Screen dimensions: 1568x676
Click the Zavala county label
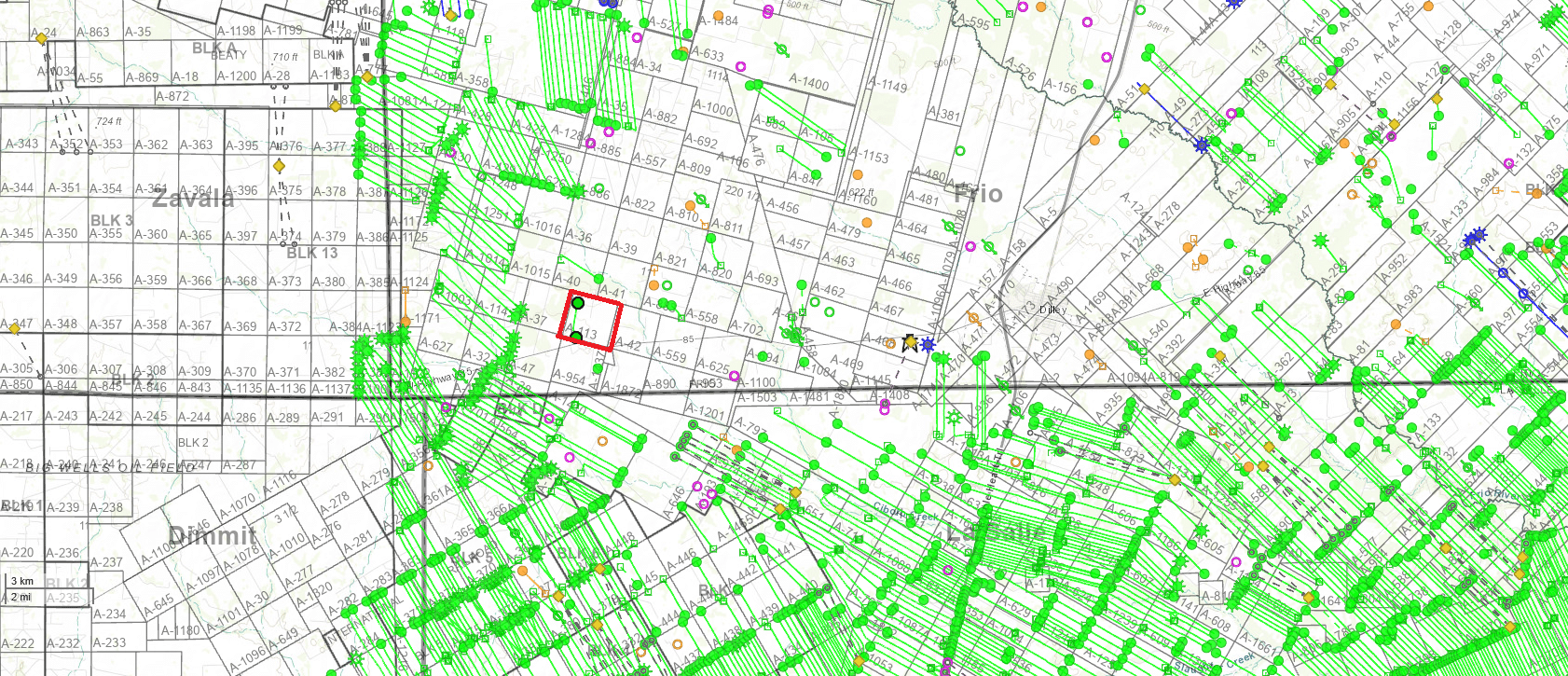[193, 198]
